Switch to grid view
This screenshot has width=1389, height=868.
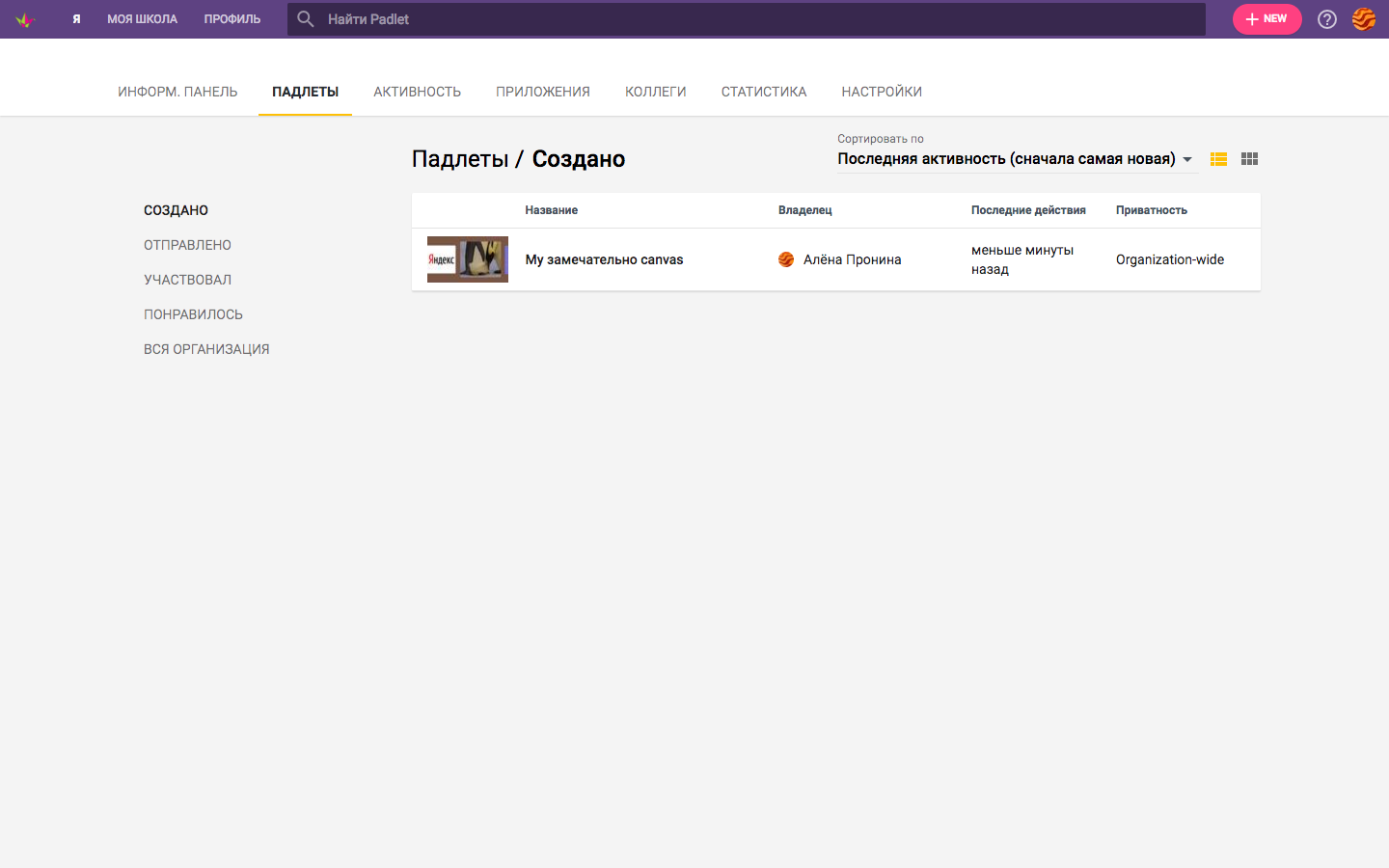[x=1249, y=158]
